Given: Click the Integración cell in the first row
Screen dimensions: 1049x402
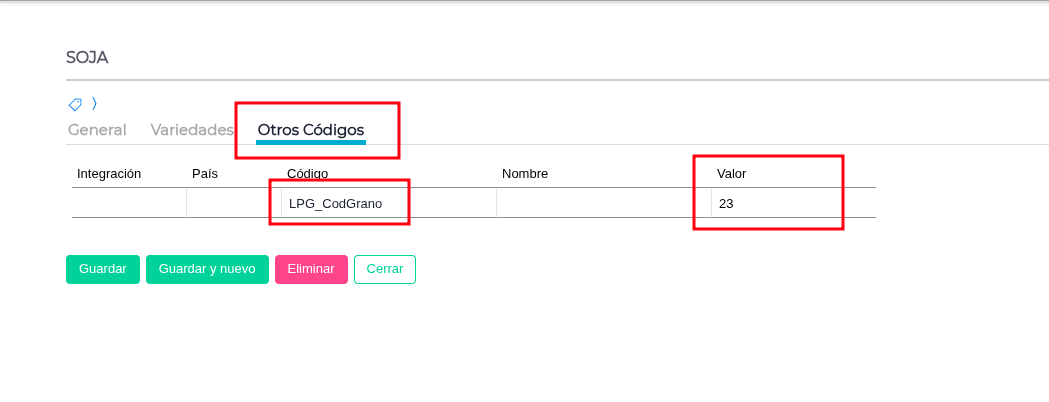Looking at the screenshot, I should 129,203.
